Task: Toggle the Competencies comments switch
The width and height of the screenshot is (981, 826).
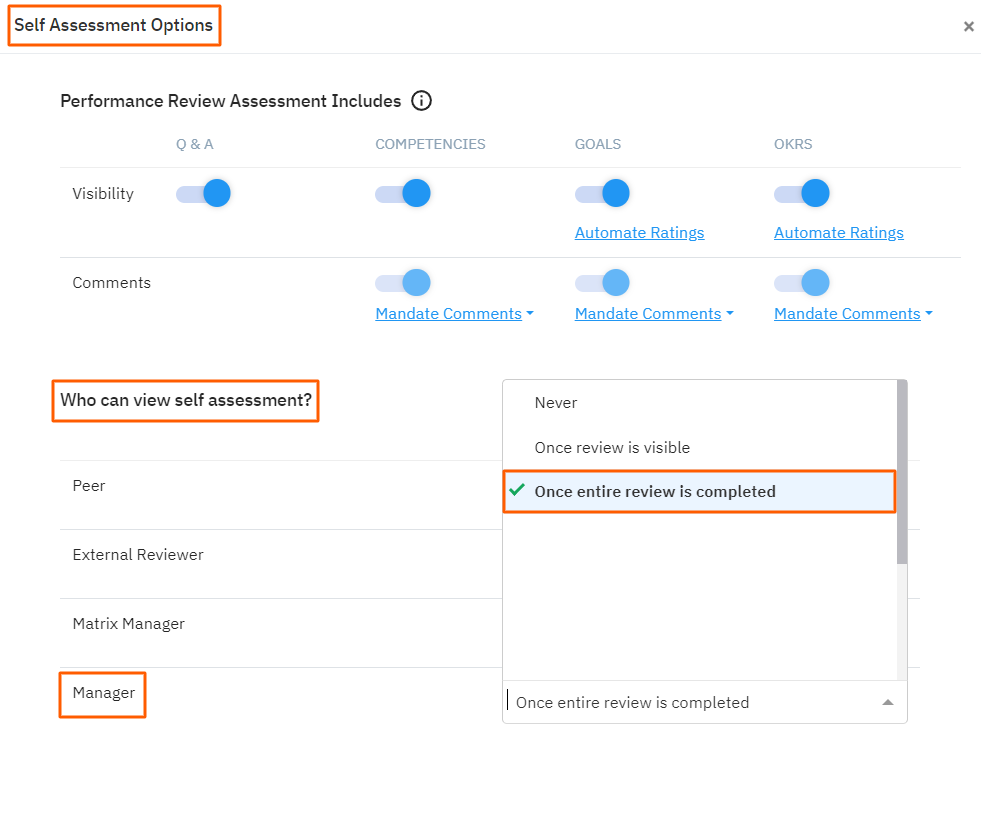Action: tap(403, 282)
